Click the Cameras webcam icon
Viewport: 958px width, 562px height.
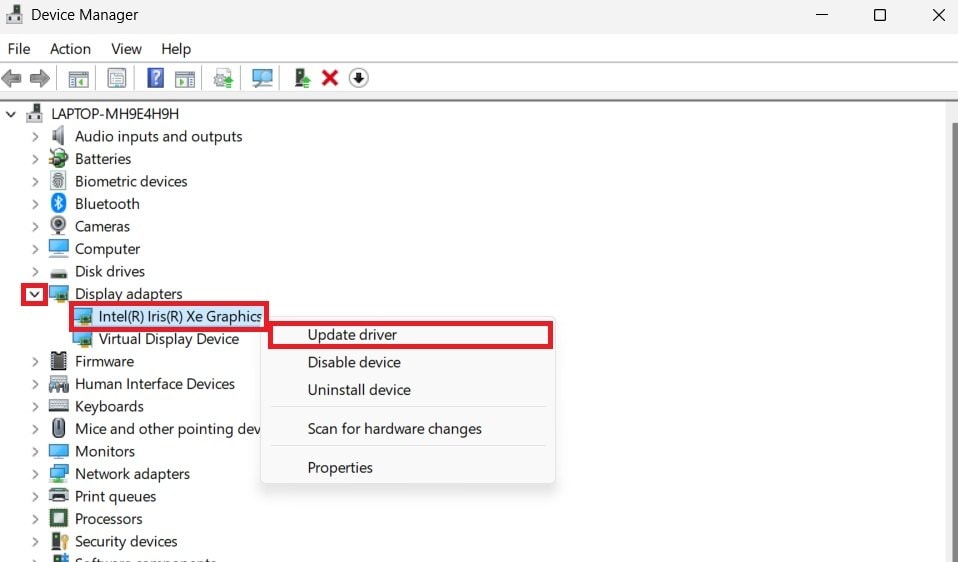[x=59, y=226]
